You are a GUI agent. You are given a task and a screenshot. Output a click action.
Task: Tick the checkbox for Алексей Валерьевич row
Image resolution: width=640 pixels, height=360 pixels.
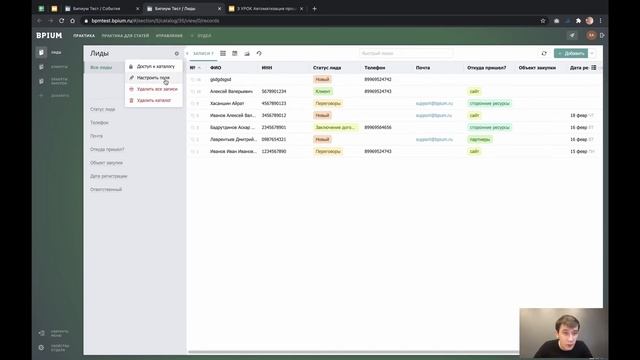[192, 91]
